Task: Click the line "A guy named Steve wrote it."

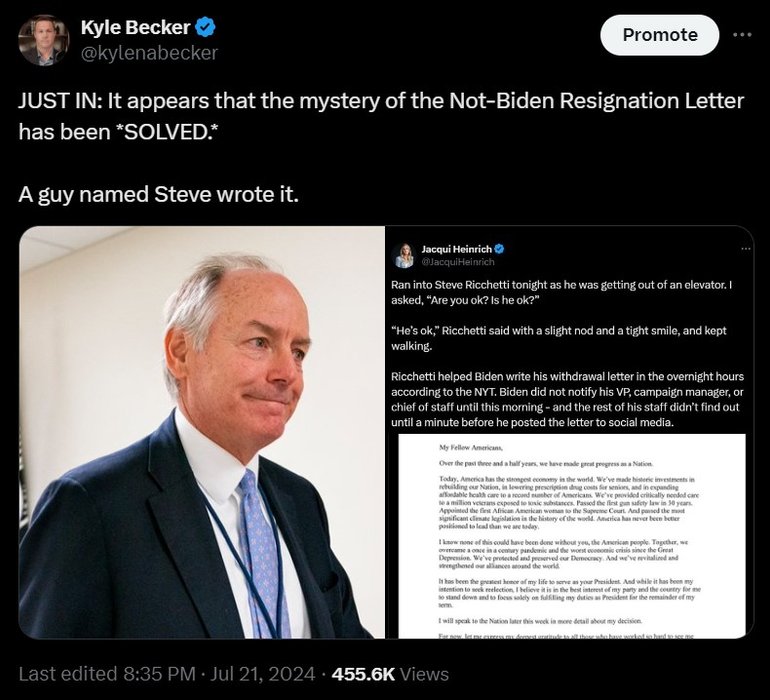Action: (158, 193)
